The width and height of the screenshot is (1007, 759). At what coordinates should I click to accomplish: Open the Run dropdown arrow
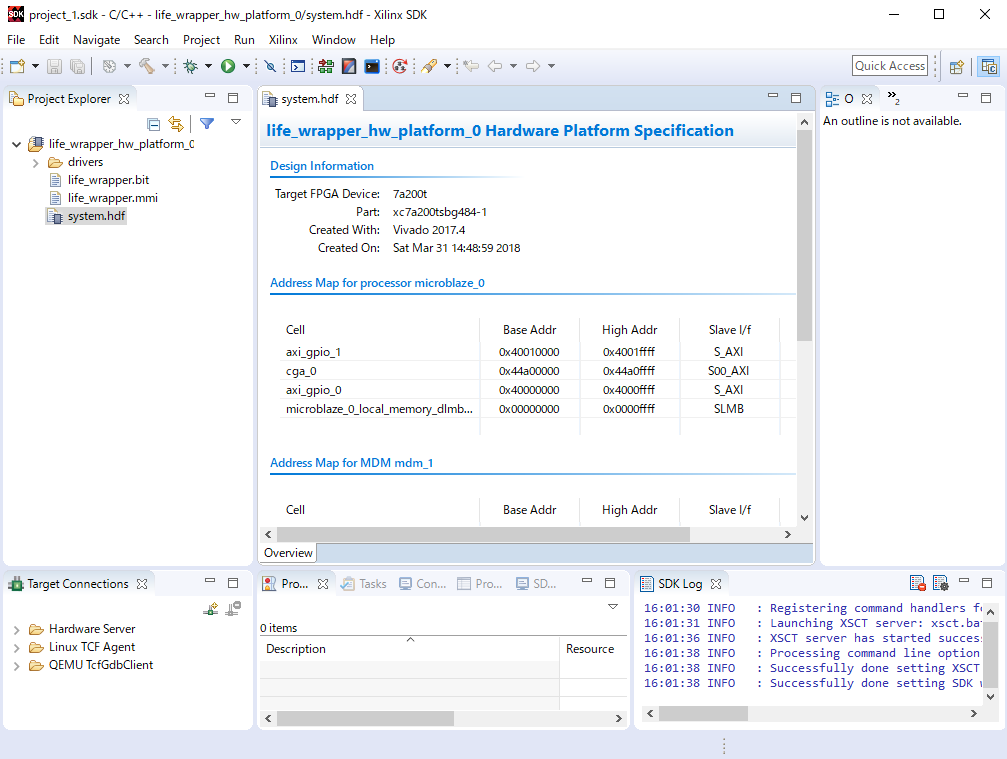pyautogui.click(x=246, y=66)
